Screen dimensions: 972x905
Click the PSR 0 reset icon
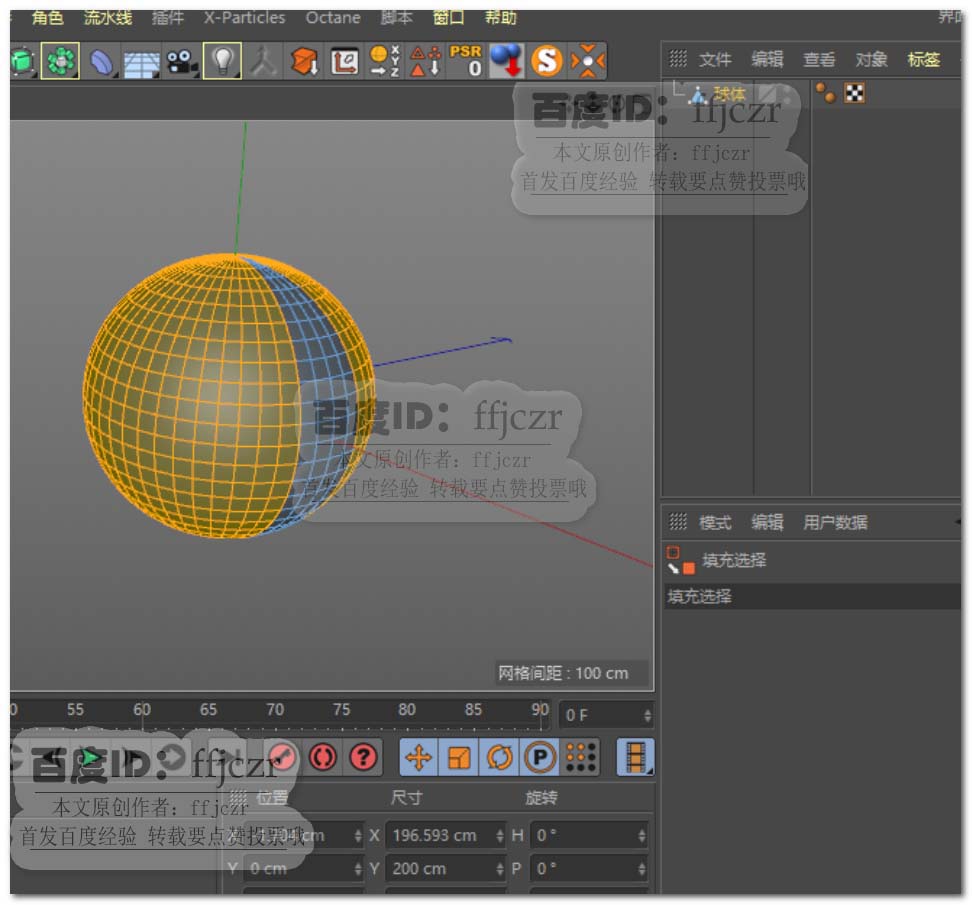466,60
